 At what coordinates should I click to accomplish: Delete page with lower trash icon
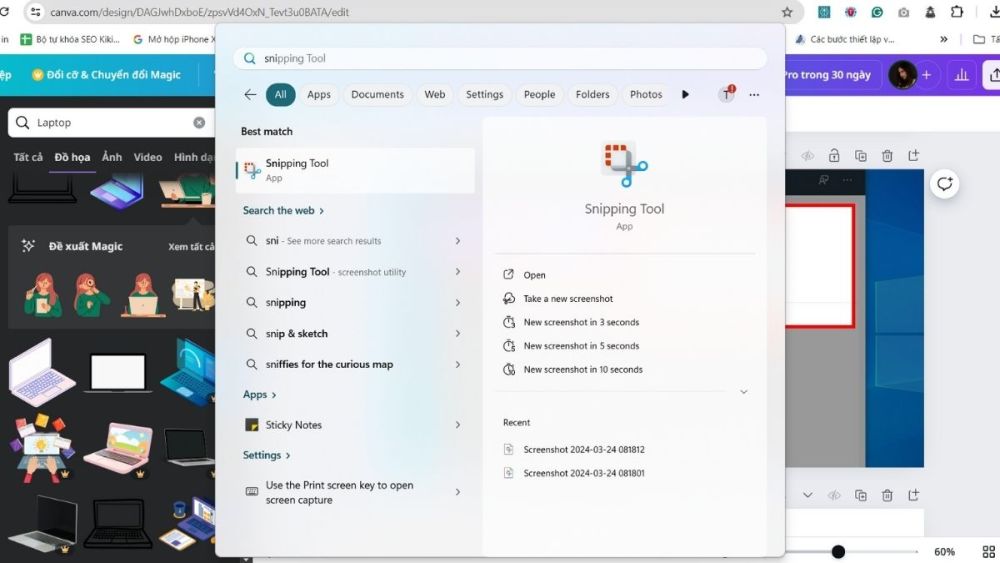click(x=887, y=495)
